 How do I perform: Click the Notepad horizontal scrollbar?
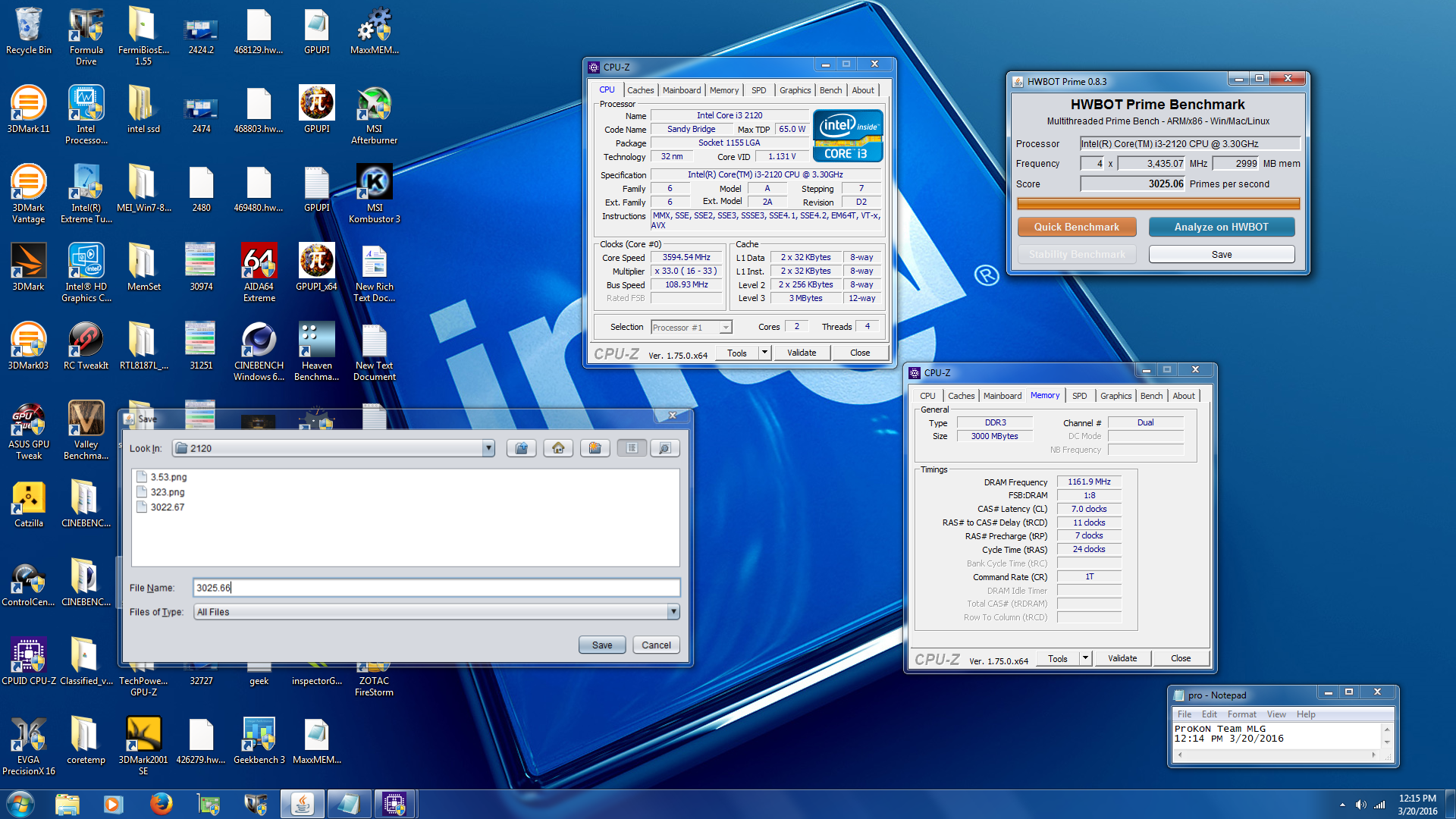click(1277, 755)
